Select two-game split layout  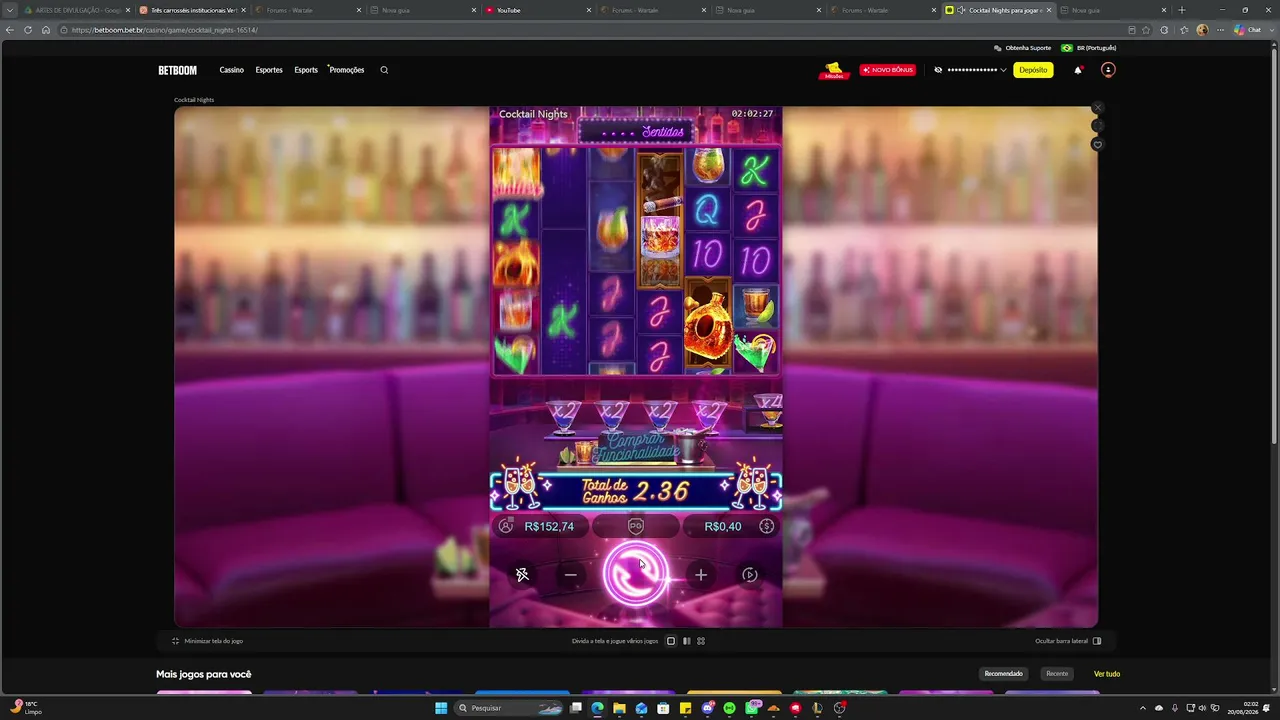[x=686, y=641]
